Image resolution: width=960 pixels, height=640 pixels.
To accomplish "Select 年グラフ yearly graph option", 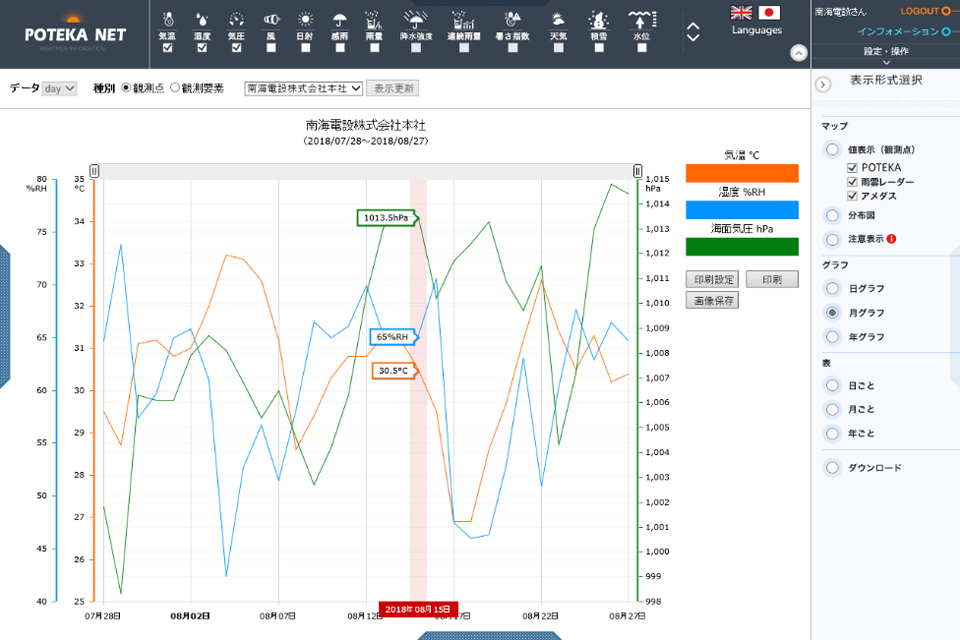I will (832, 337).
